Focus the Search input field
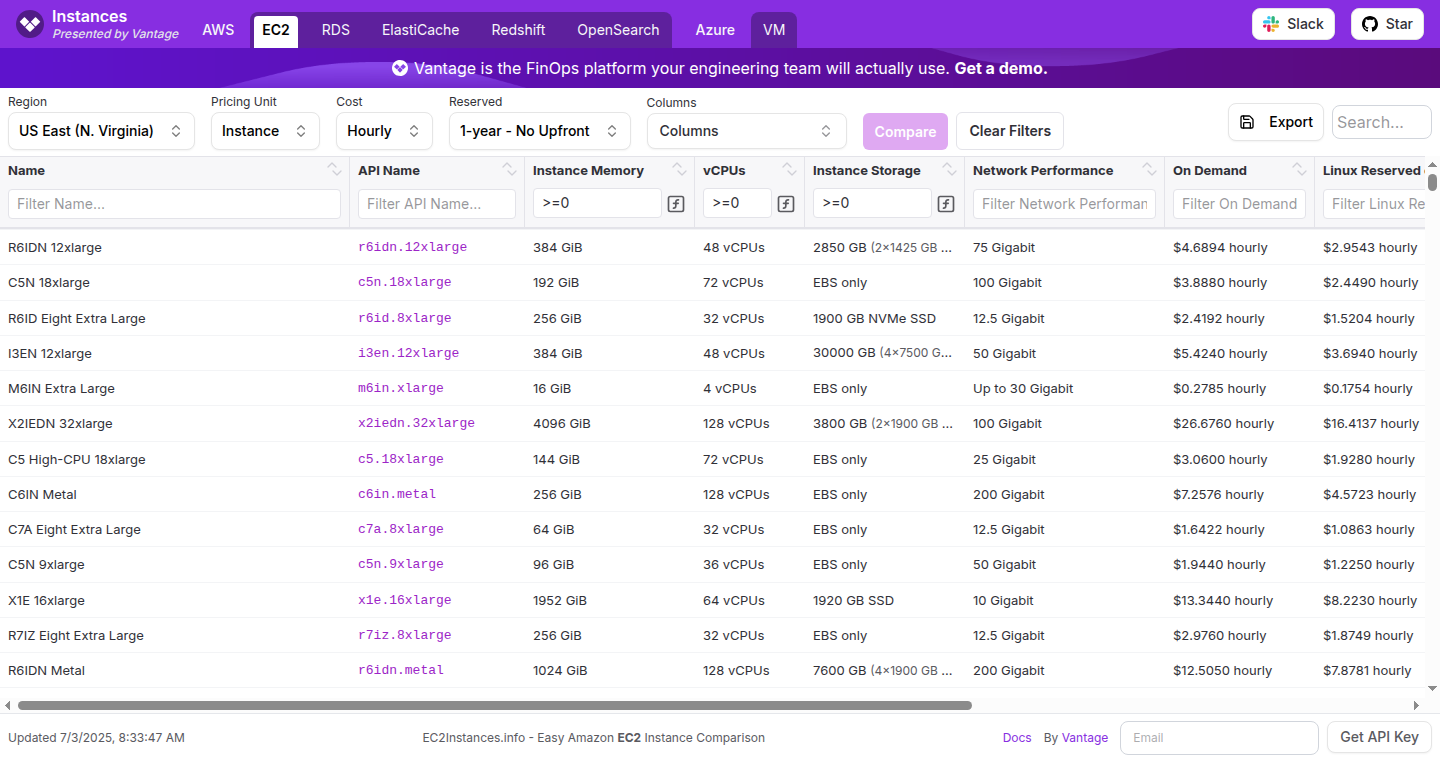 point(1381,122)
